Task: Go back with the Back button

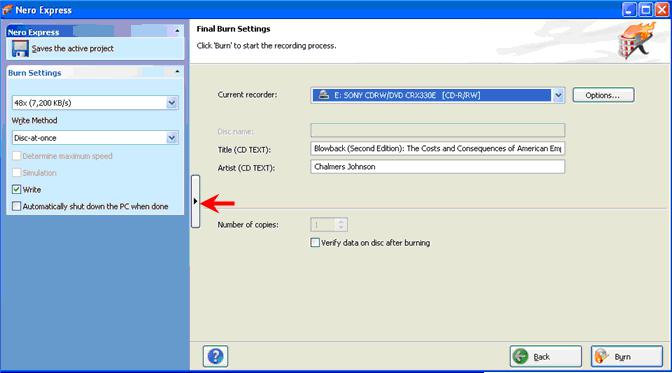Action: coord(546,356)
